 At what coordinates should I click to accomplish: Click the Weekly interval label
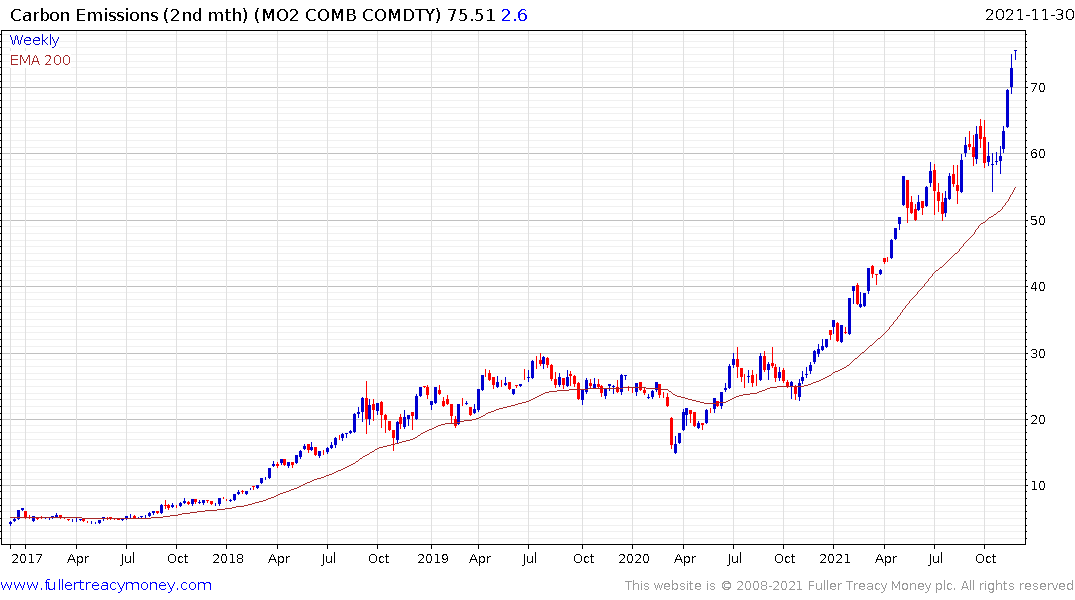(x=34, y=40)
